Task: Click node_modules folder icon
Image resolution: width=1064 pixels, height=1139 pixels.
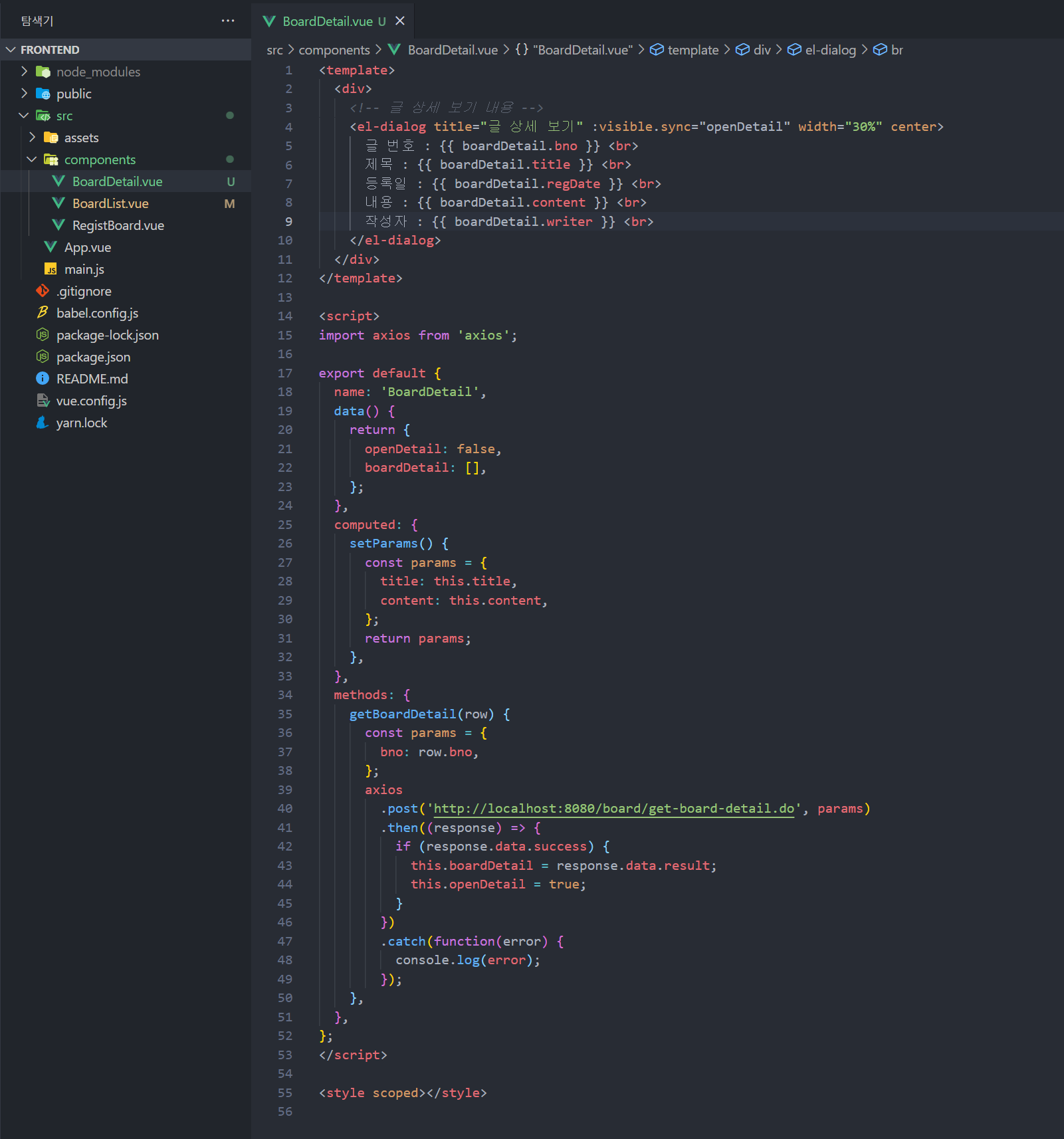Action: pyautogui.click(x=43, y=71)
